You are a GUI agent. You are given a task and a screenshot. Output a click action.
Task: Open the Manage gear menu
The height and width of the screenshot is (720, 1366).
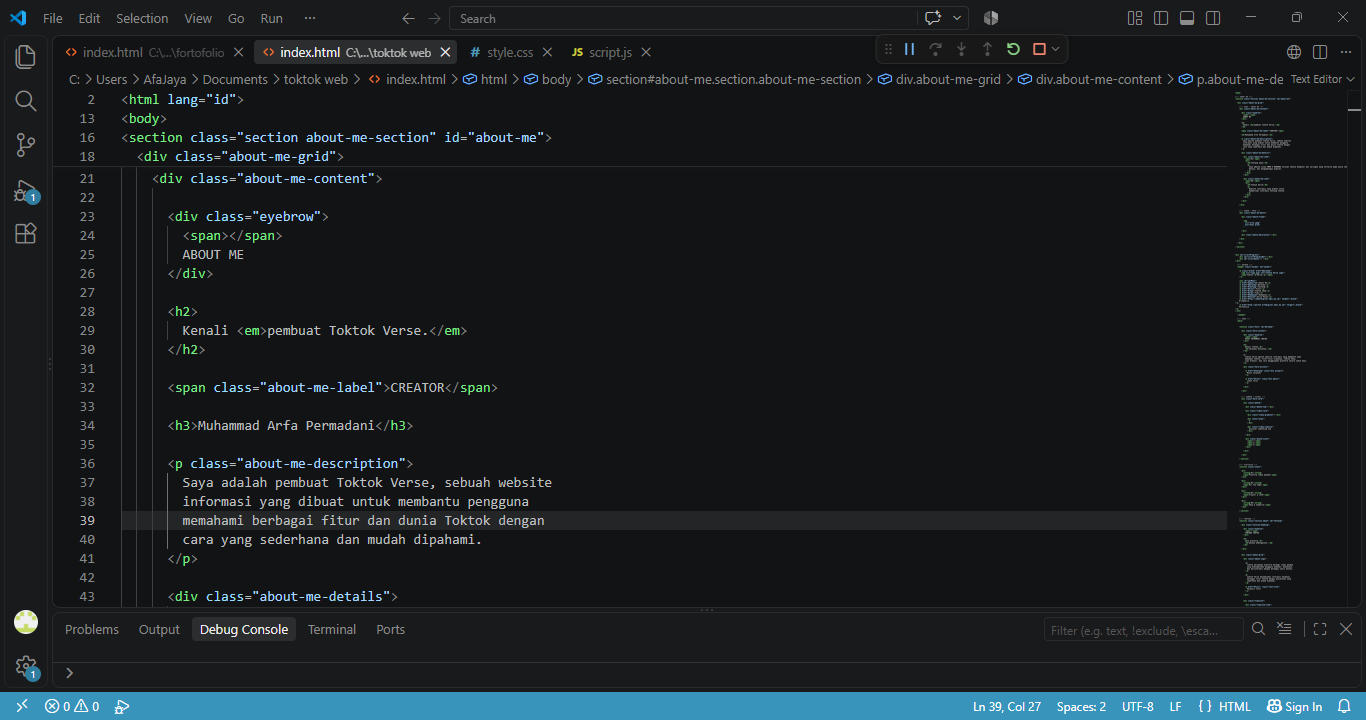26,666
